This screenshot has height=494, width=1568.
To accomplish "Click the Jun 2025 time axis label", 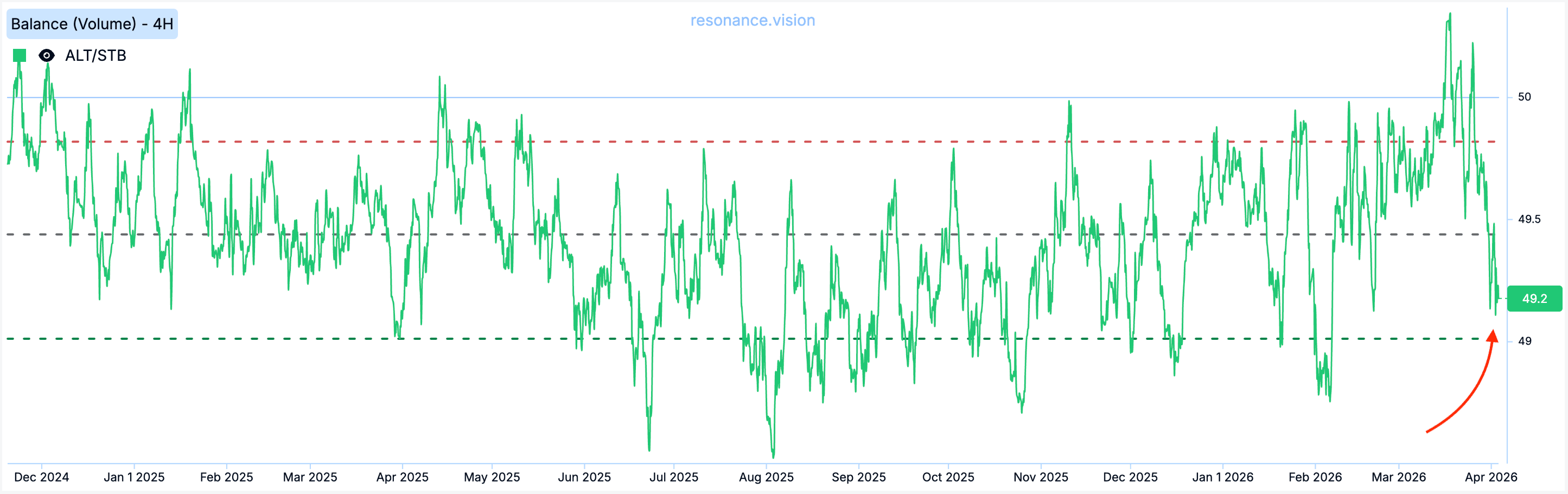I will 584,477.
